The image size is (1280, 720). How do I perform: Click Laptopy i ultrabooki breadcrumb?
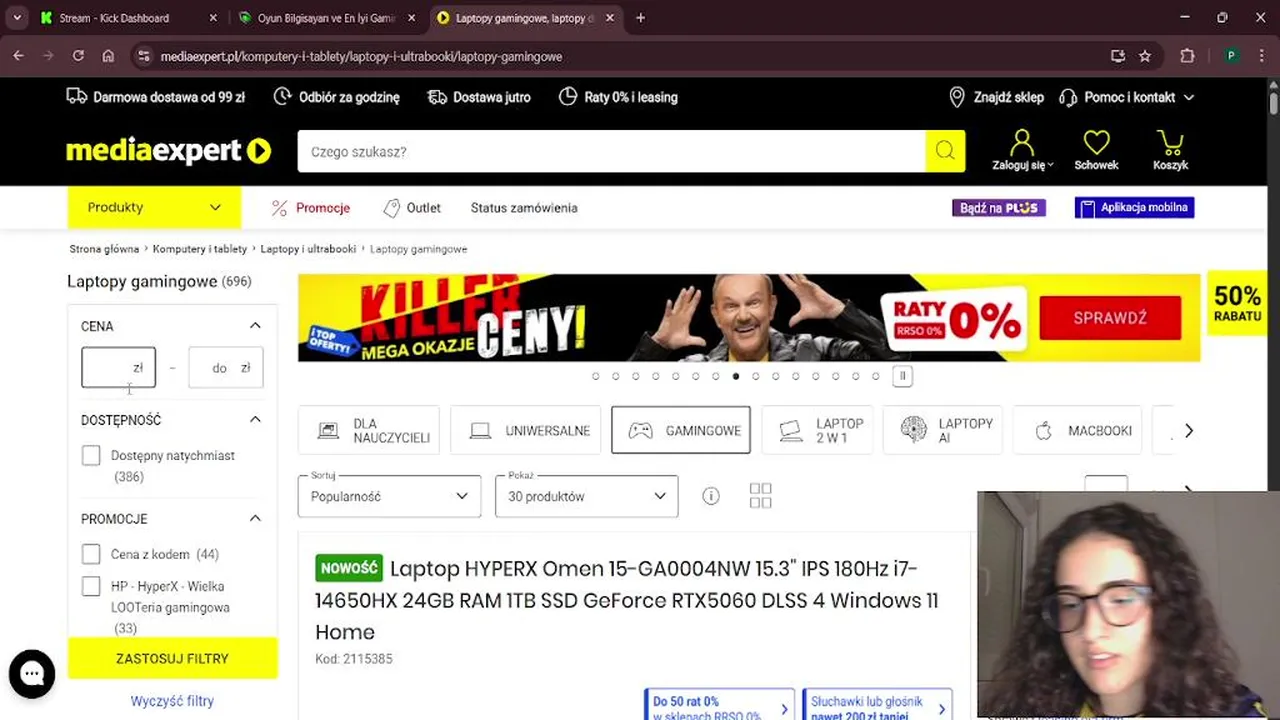(x=308, y=249)
